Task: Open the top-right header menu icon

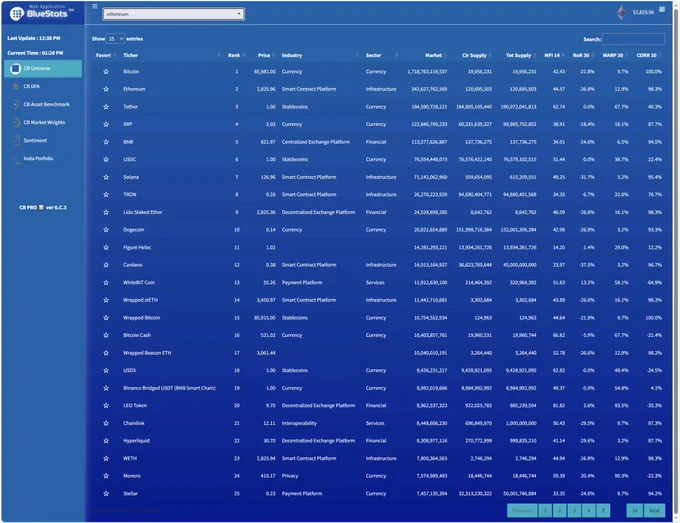Action: [662, 9]
